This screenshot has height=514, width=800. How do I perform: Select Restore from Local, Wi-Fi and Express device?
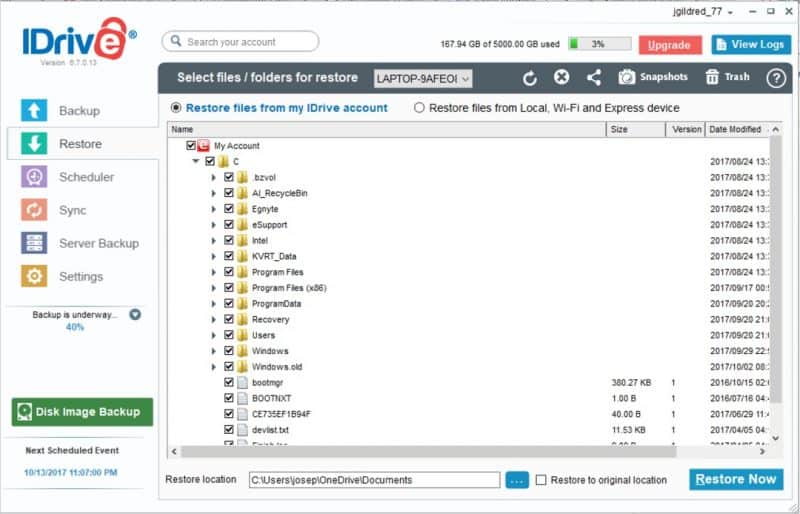tap(419, 108)
